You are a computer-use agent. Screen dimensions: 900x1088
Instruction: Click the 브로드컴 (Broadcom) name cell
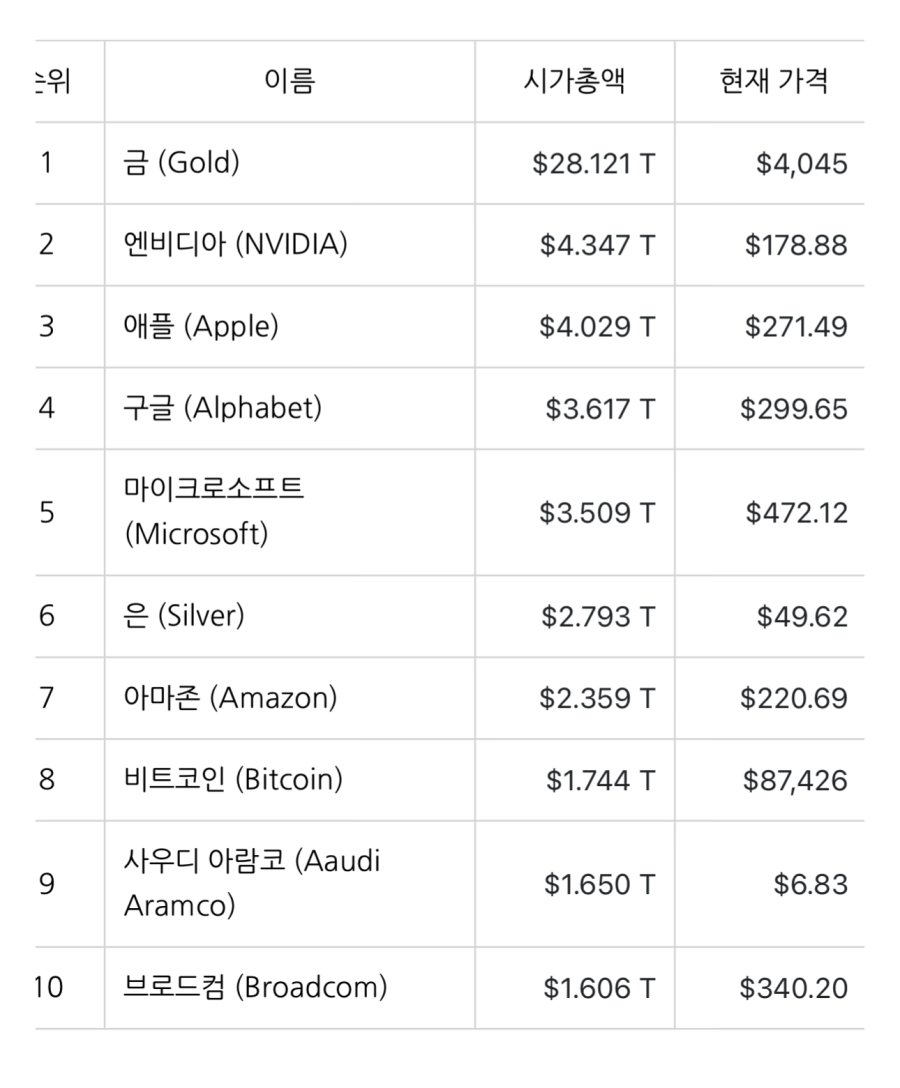point(255,988)
